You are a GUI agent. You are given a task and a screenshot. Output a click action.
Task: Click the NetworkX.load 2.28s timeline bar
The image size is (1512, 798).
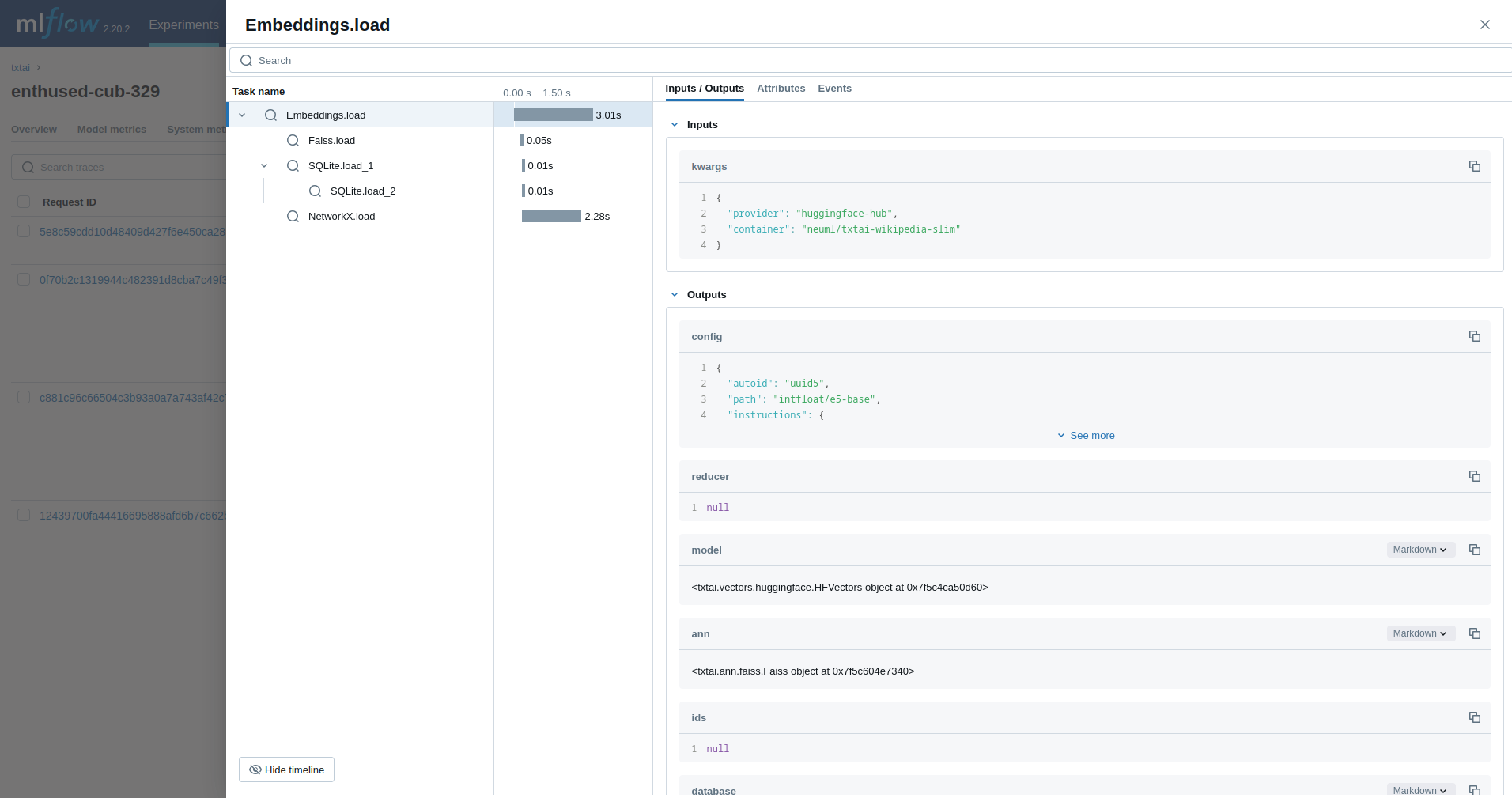click(x=551, y=217)
